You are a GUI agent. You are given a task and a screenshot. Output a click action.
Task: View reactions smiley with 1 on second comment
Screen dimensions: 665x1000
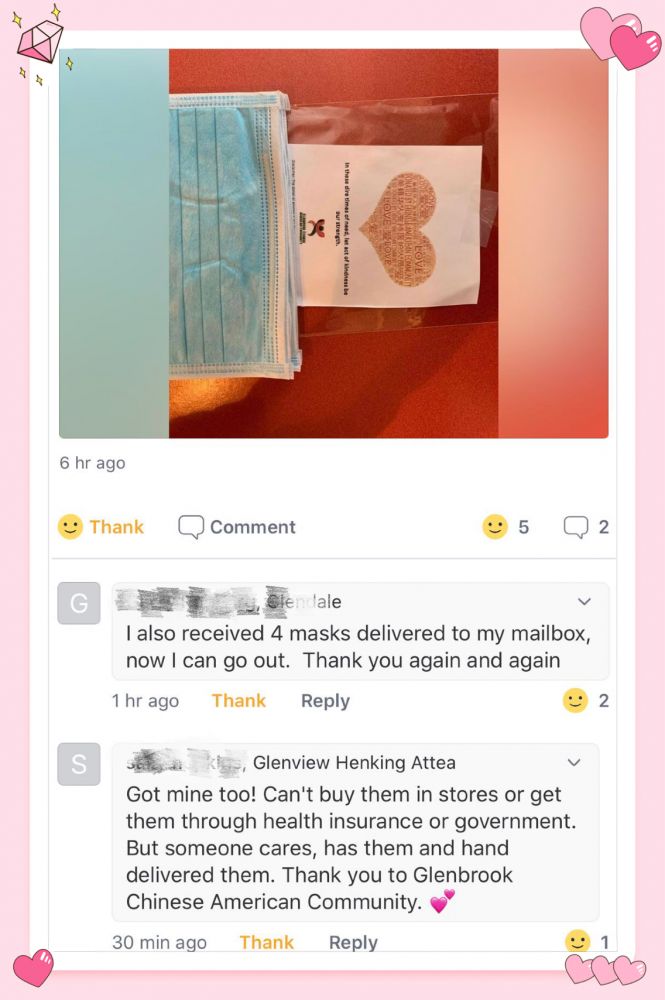pos(578,941)
